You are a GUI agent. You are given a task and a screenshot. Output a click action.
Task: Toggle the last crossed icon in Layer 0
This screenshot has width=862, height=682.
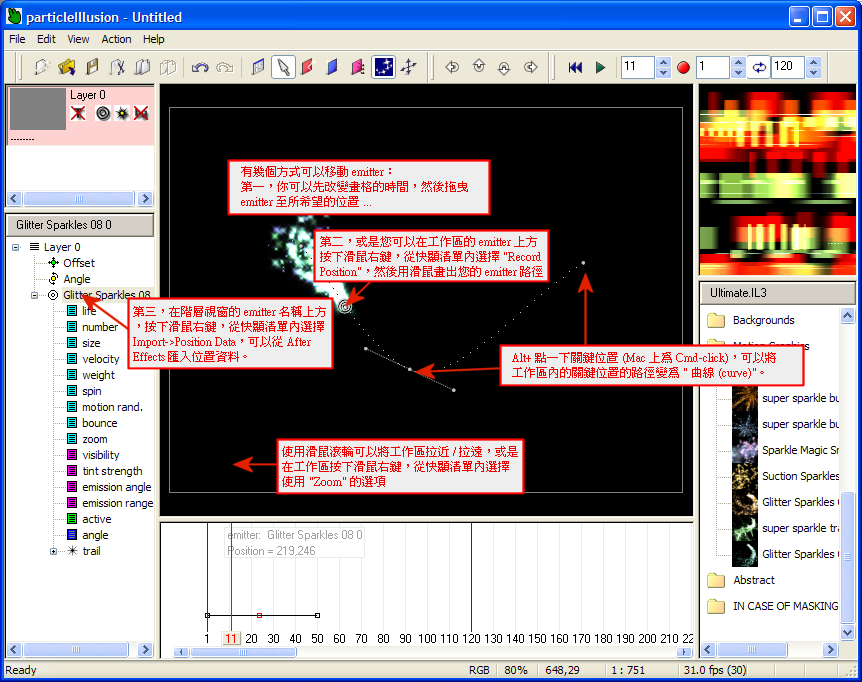[142, 114]
